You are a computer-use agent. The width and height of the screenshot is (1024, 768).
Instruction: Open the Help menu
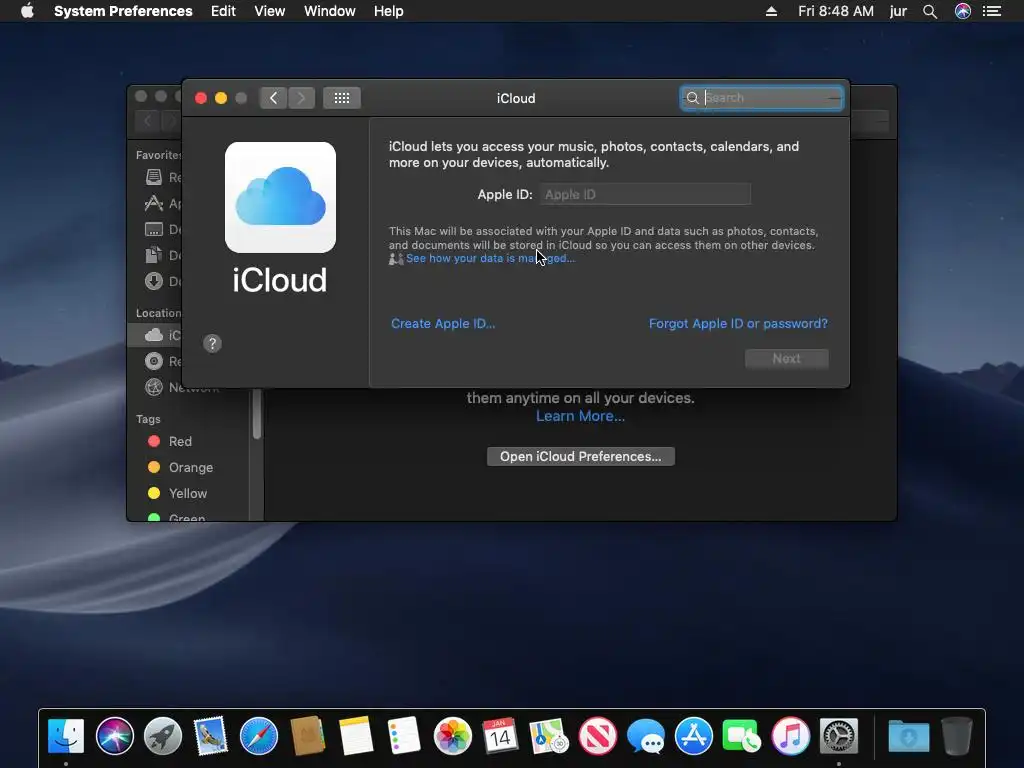pos(388,11)
